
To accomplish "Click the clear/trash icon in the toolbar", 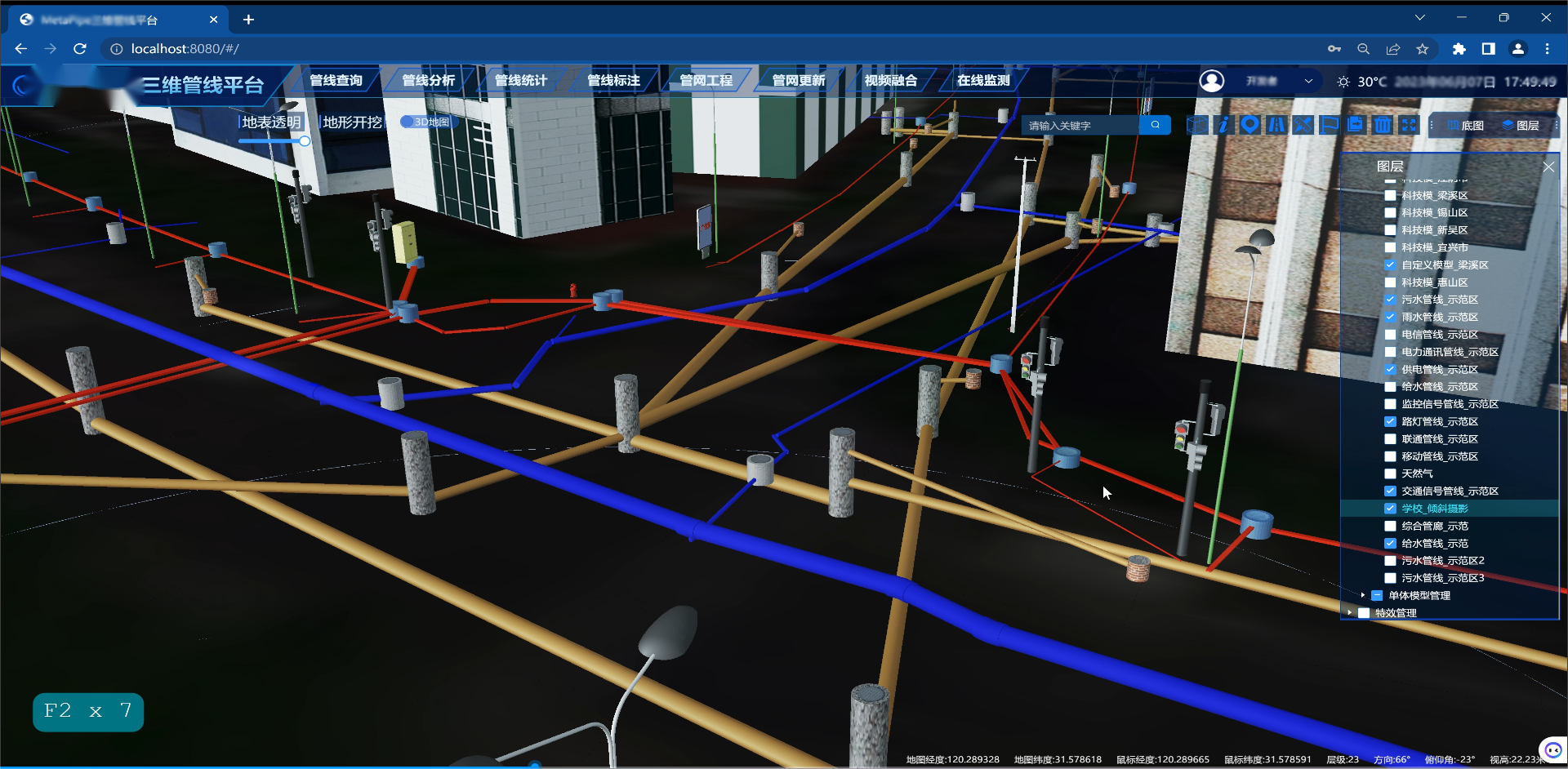I will tap(1382, 125).
